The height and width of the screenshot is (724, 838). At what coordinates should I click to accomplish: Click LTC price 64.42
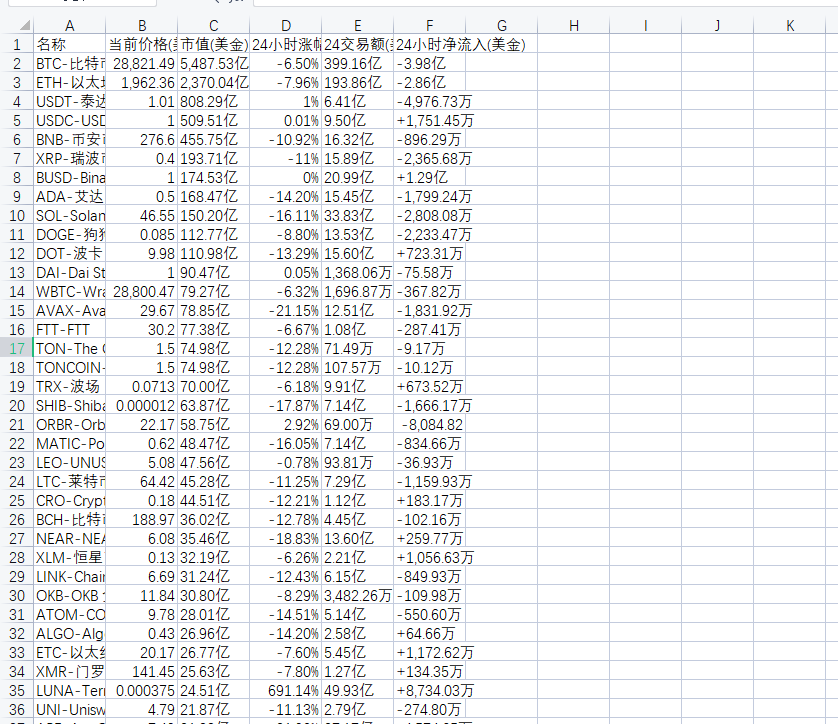pos(142,482)
